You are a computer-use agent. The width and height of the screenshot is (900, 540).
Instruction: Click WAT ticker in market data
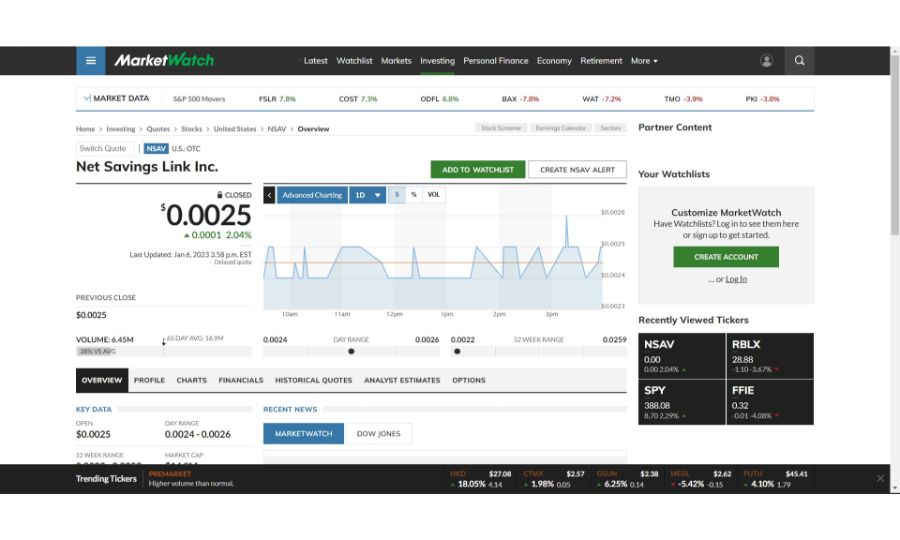[x=602, y=99]
